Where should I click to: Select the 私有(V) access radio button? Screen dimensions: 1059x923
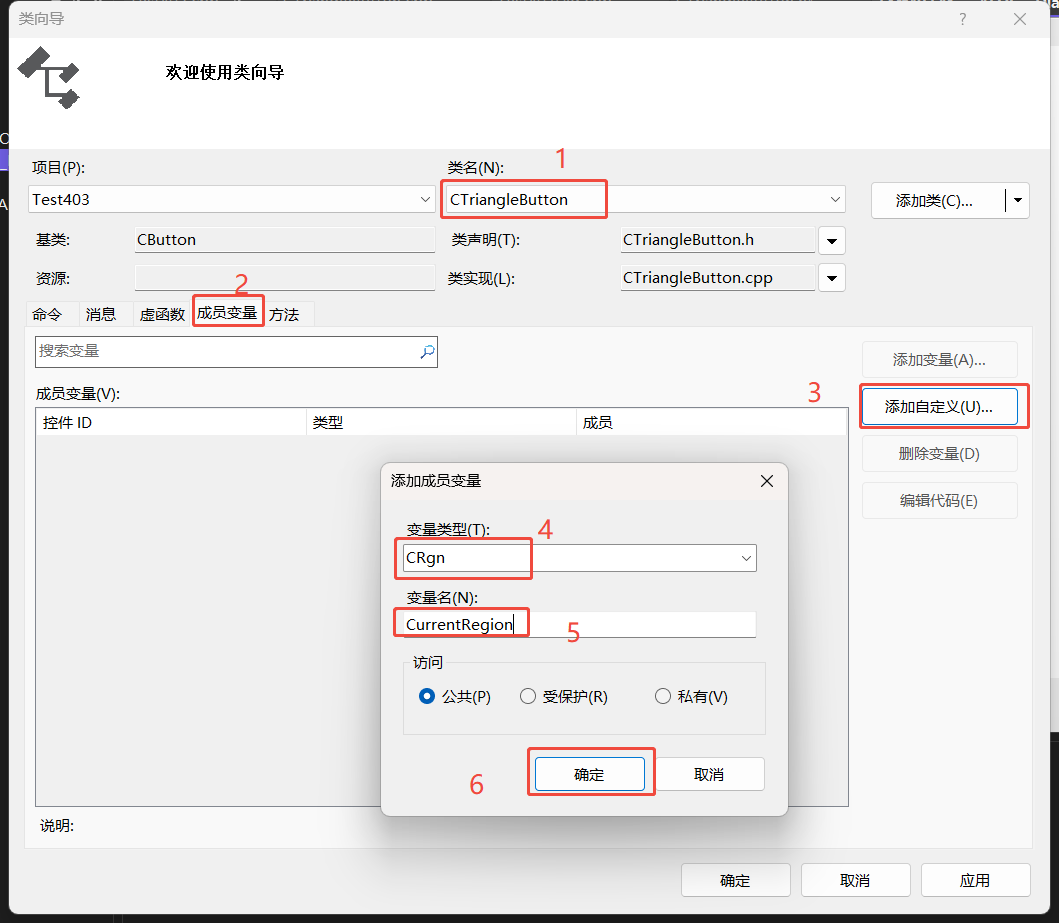(662, 696)
